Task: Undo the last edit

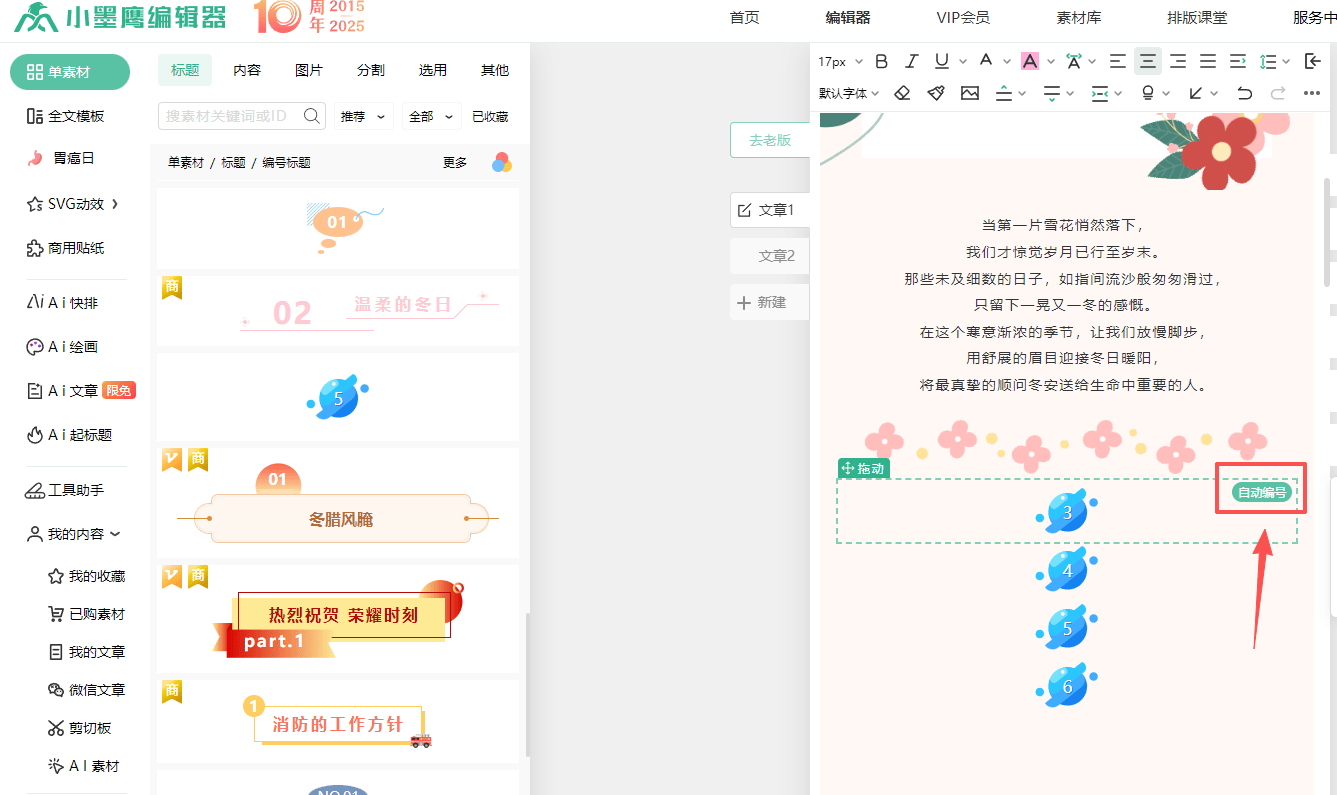Action: click(1244, 93)
